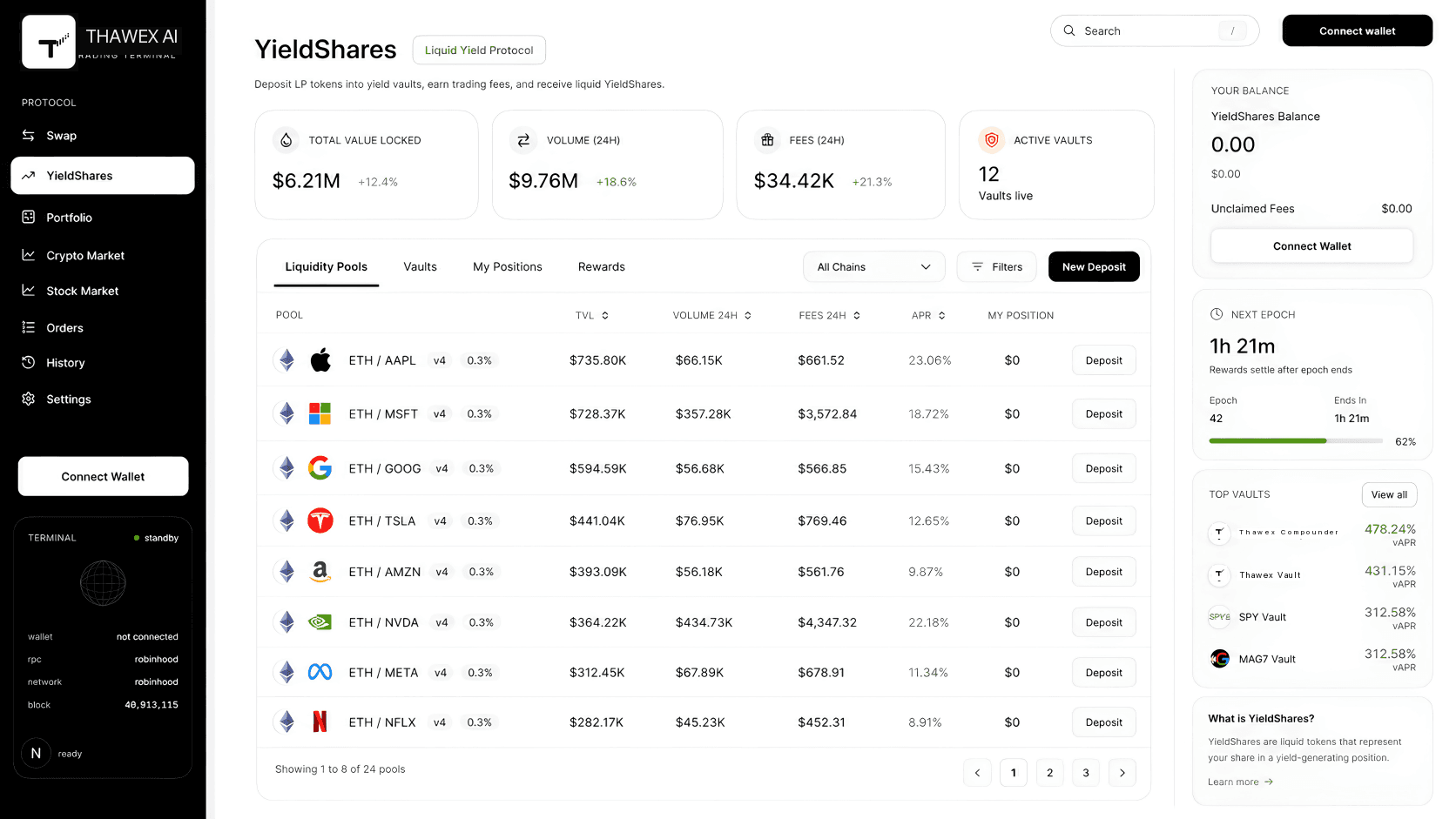Screen dimensions: 1456x819
Task: Open the All Chains dropdown
Action: pyautogui.click(x=873, y=266)
